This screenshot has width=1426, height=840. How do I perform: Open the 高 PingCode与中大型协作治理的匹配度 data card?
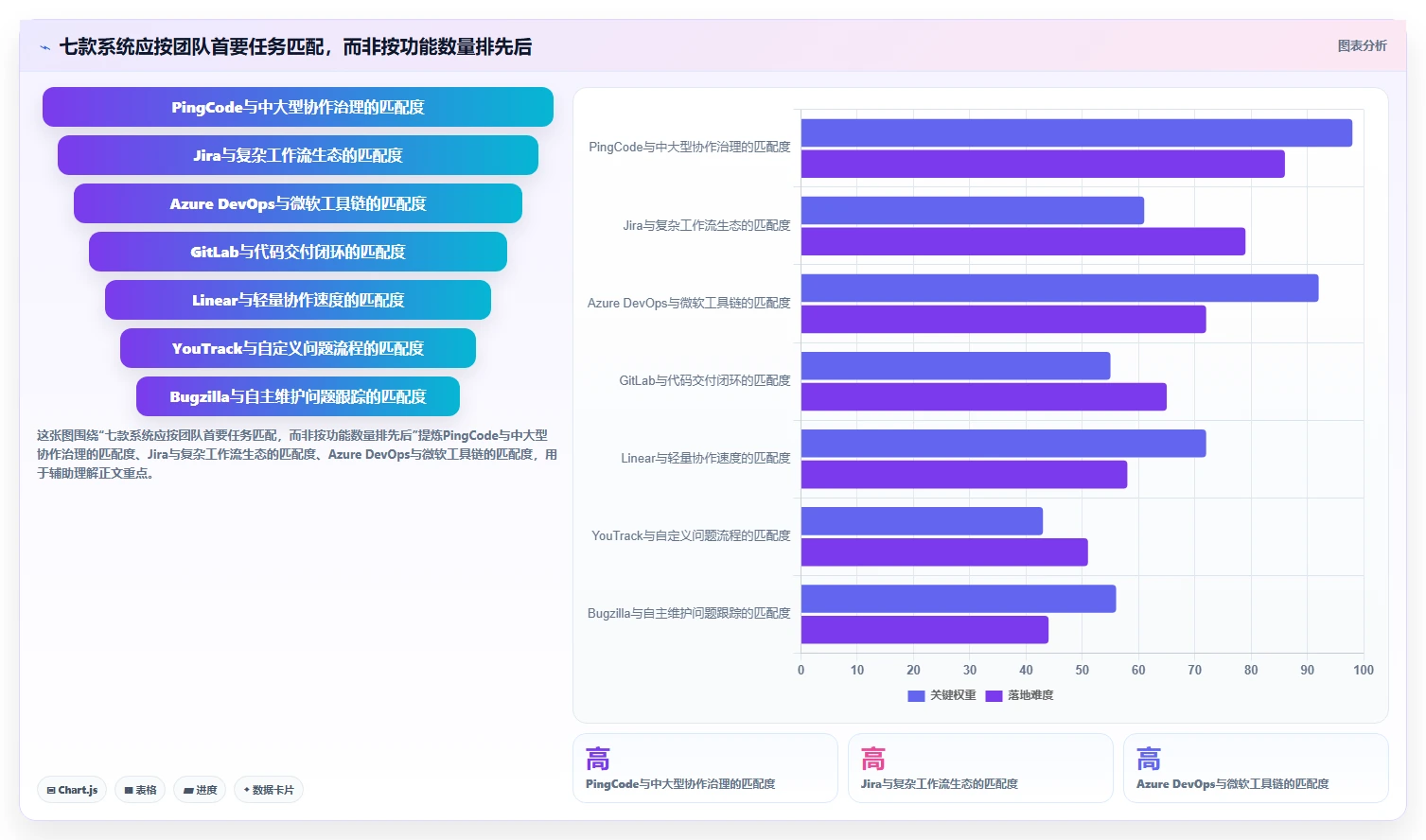pyautogui.click(x=705, y=768)
